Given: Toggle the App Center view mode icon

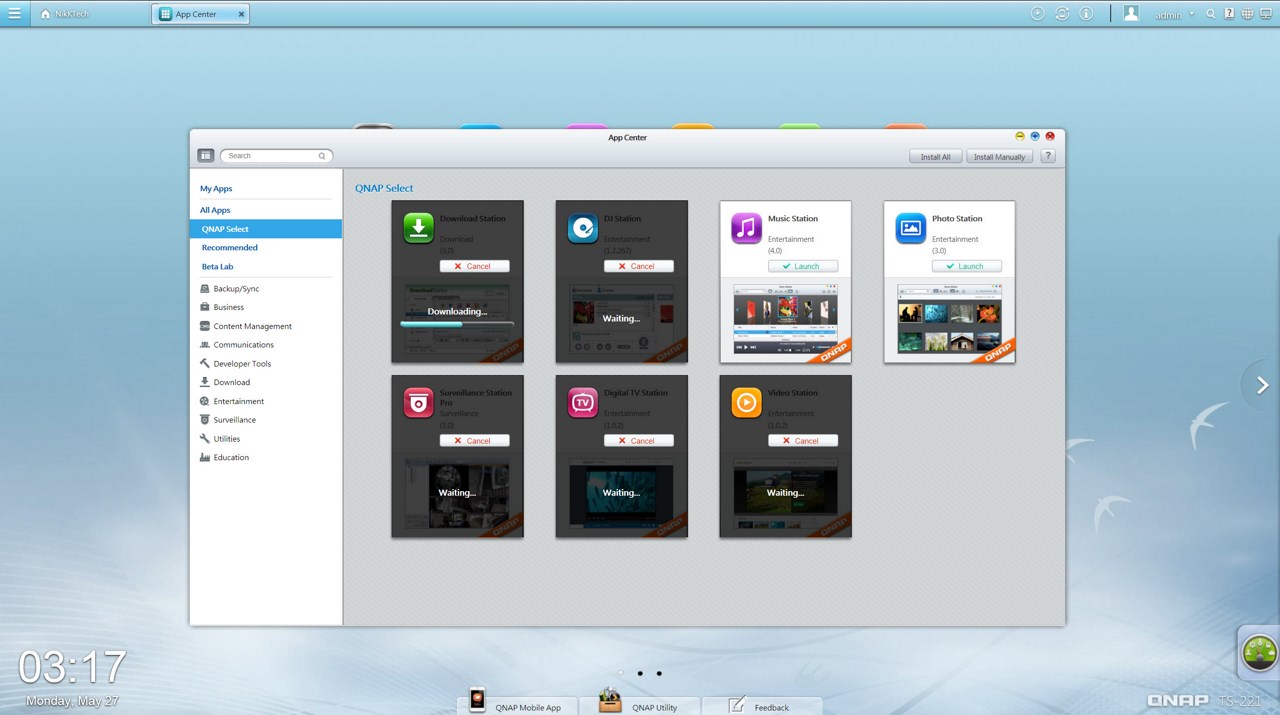Looking at the screenshot, I should pos(206,155).
